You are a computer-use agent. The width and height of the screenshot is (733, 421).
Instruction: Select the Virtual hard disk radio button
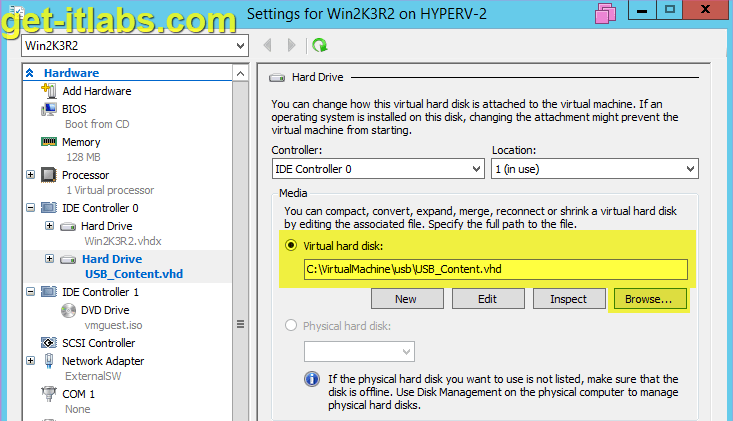(x=291, y=245)
